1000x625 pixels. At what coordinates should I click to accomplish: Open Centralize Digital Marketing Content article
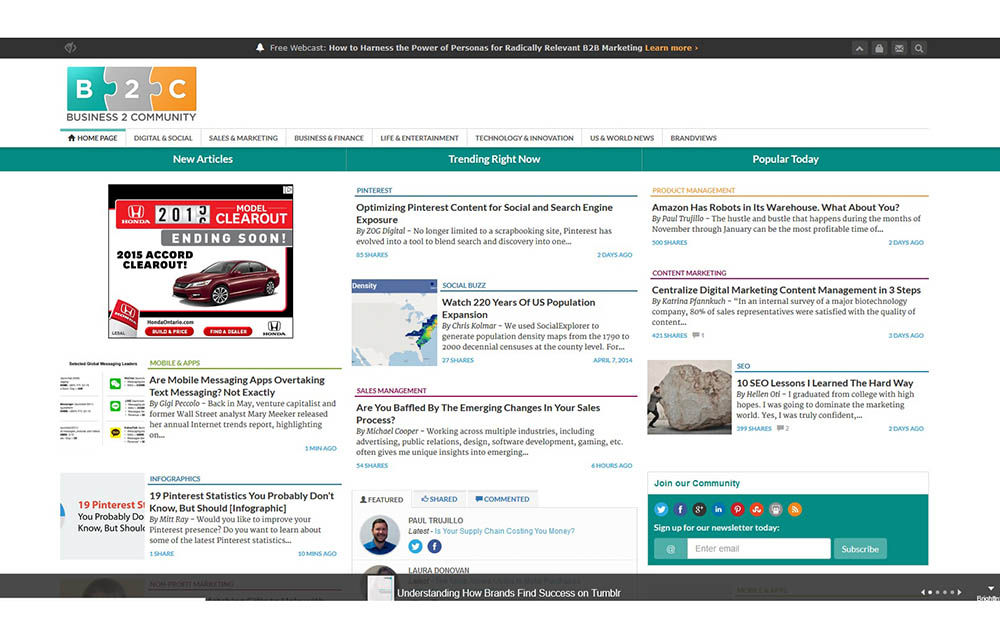click(x=786, y=290)
